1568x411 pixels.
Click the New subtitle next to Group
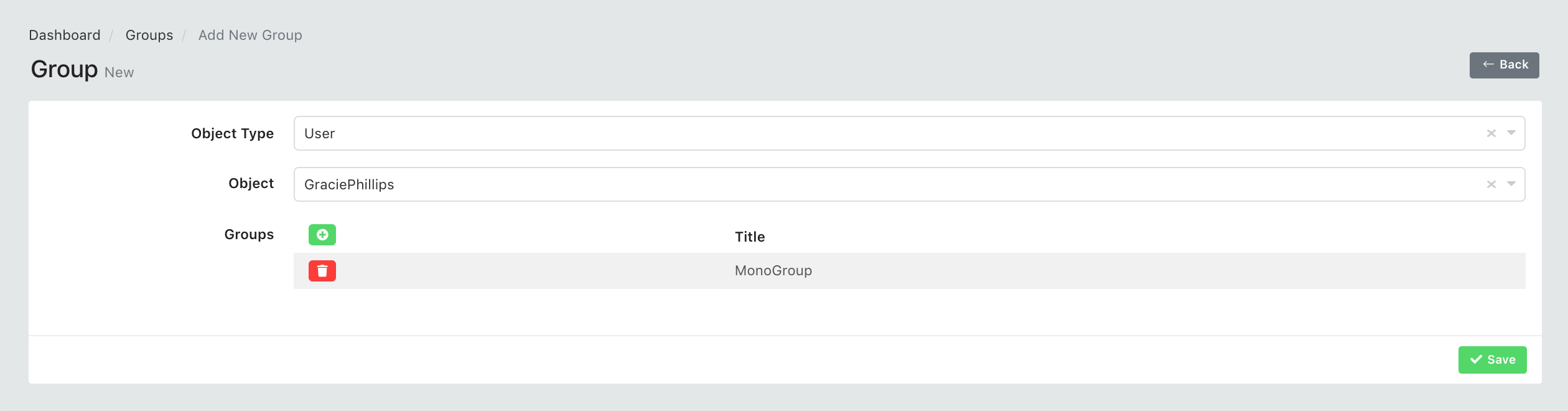tap(119, 73)
